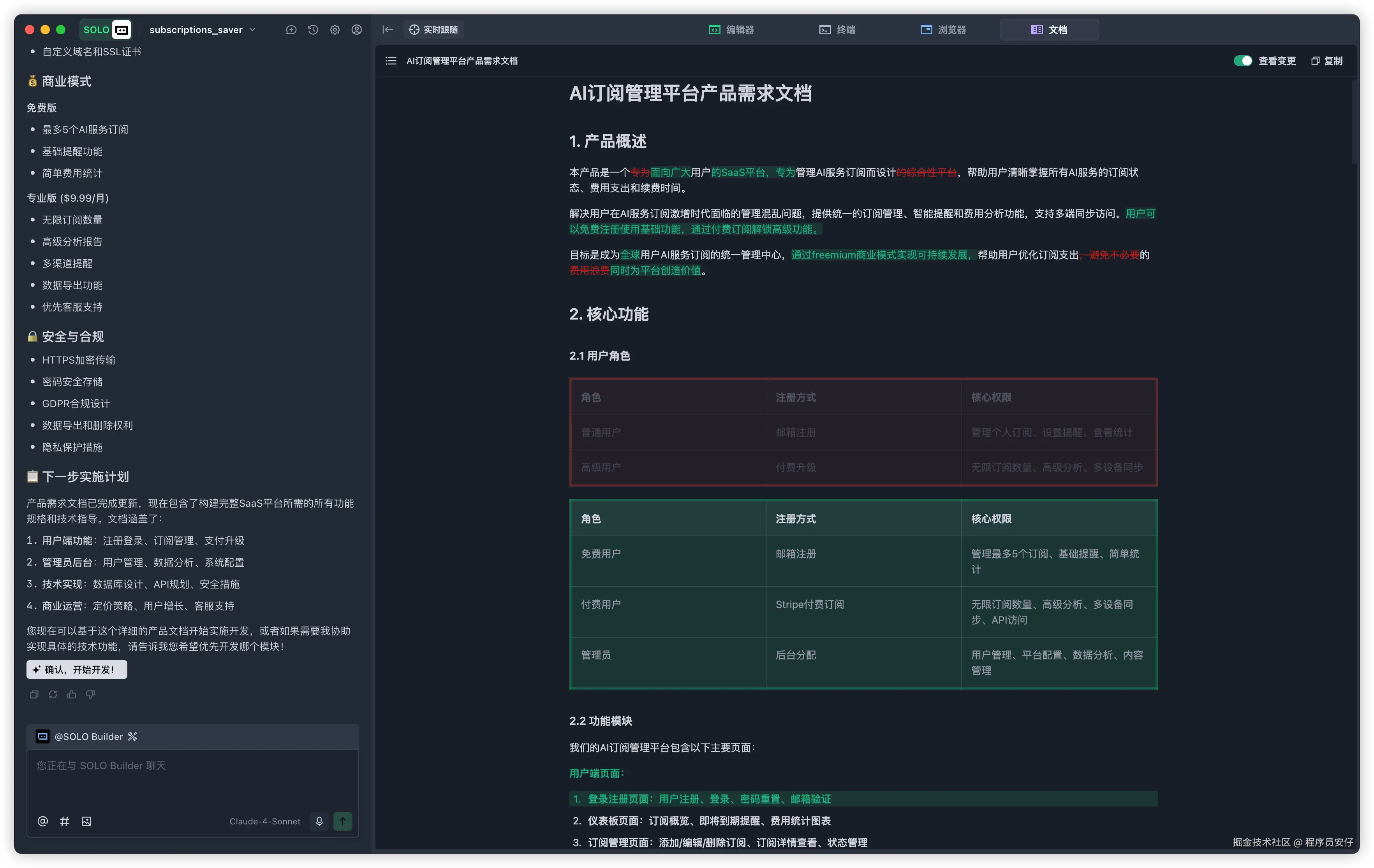This screenshot has height=868, width=1374.
Task: Open the settings gear icon
Action: [x=335, y=30]
